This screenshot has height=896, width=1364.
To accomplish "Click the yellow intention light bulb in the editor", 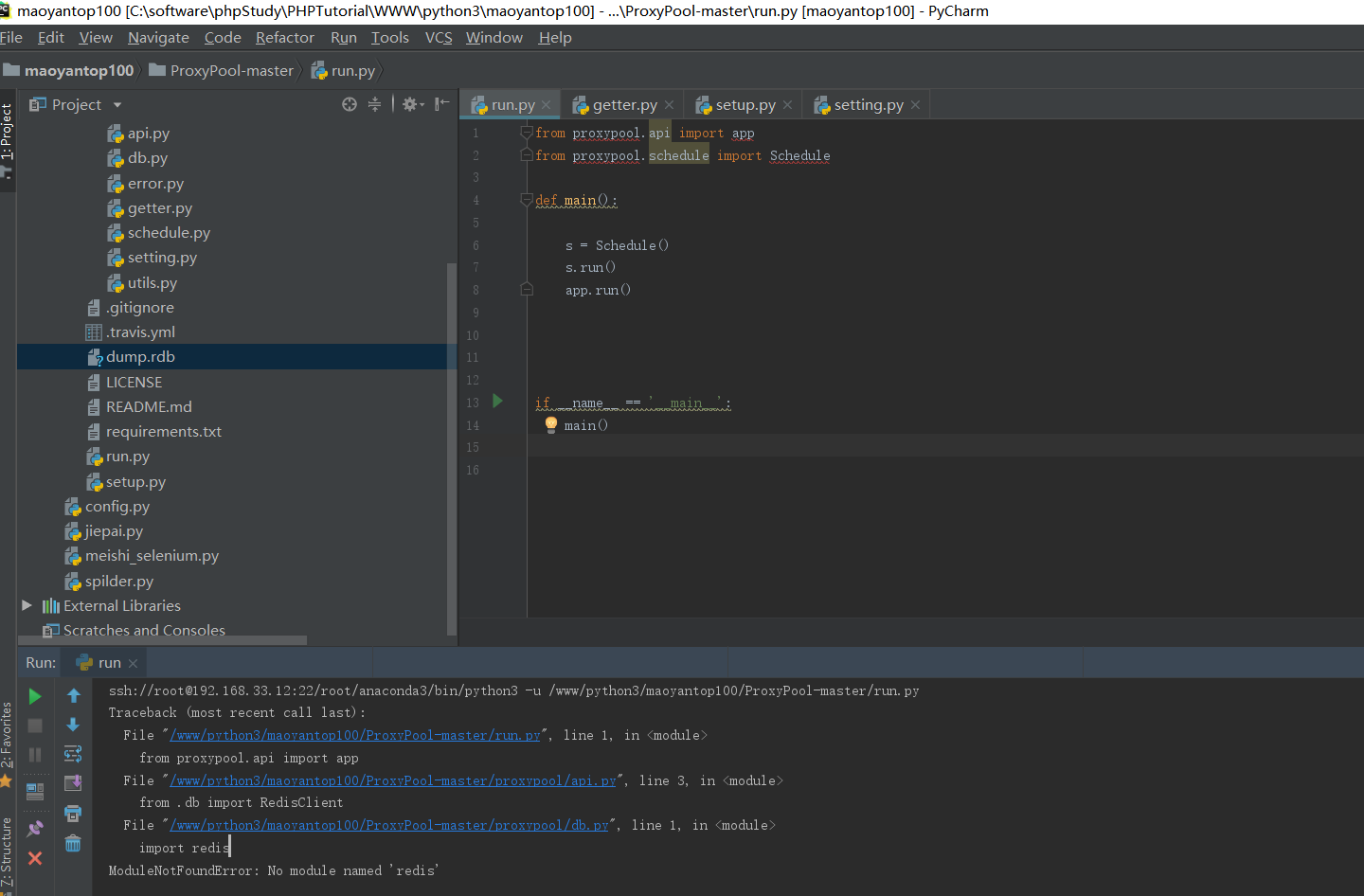I will 551,425.
